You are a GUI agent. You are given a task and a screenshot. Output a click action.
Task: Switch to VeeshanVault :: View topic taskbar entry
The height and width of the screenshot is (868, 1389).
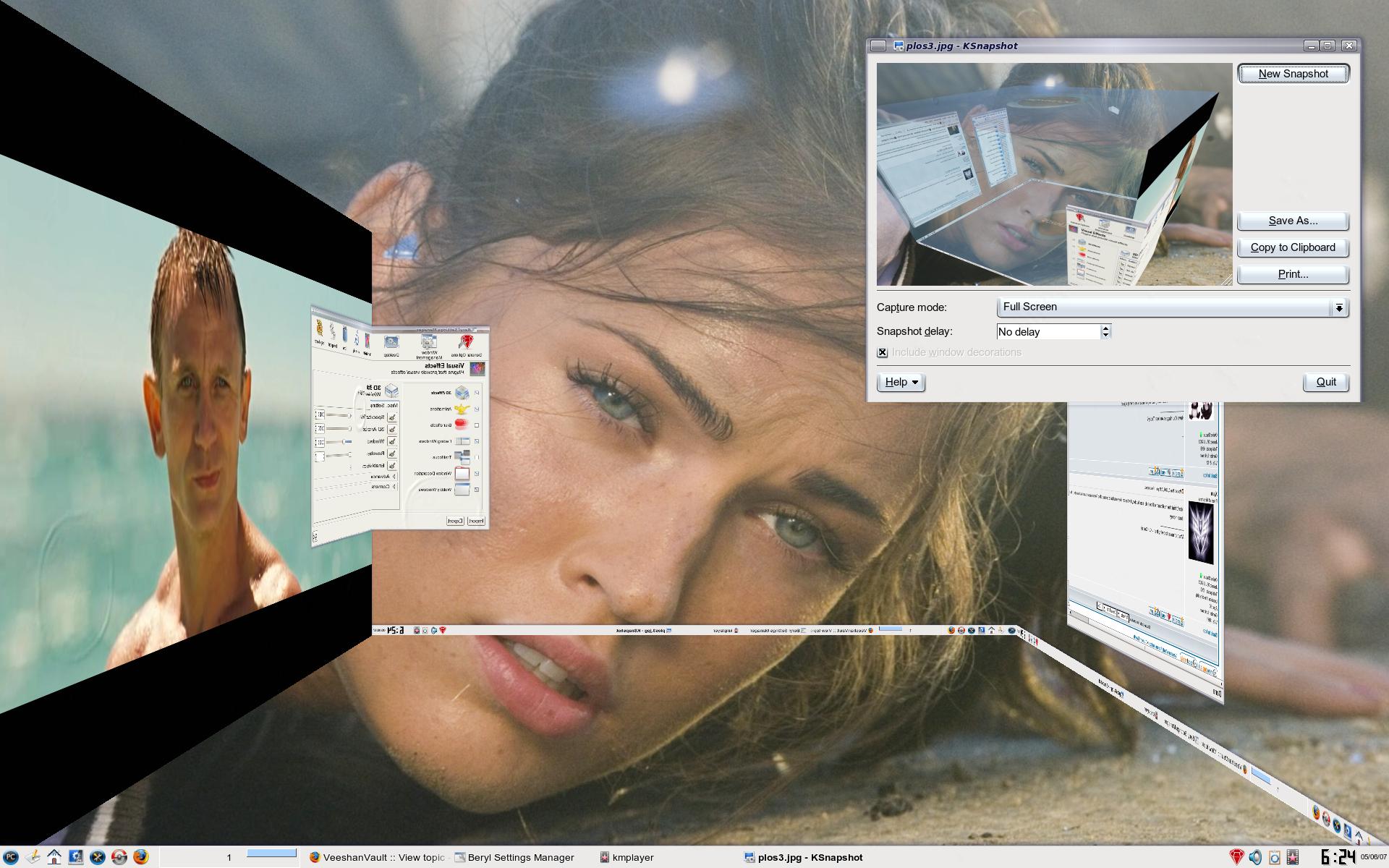[376, 857]
